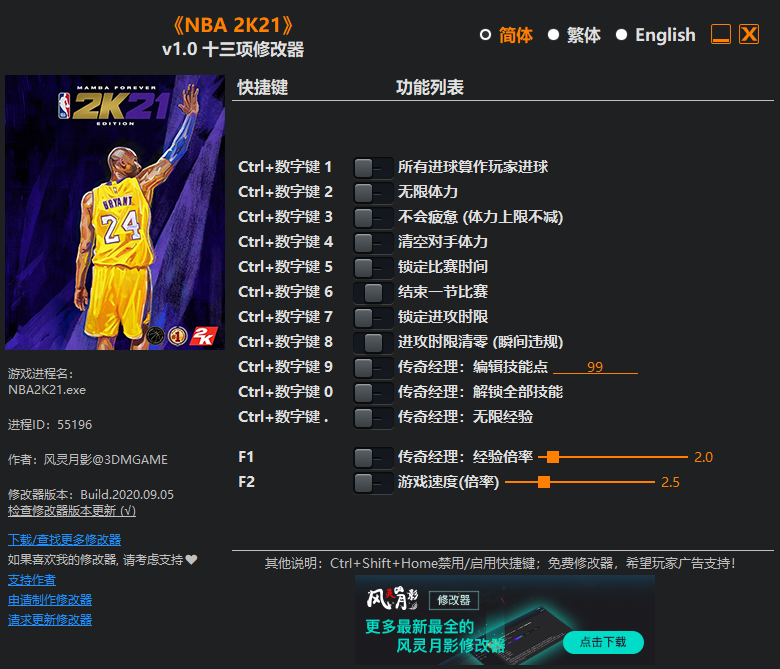Image resolution: width=780 pixels, height=669 pixels.
Task: Click the 点击下载 button in banner
Action: click(x=603, y=642)
